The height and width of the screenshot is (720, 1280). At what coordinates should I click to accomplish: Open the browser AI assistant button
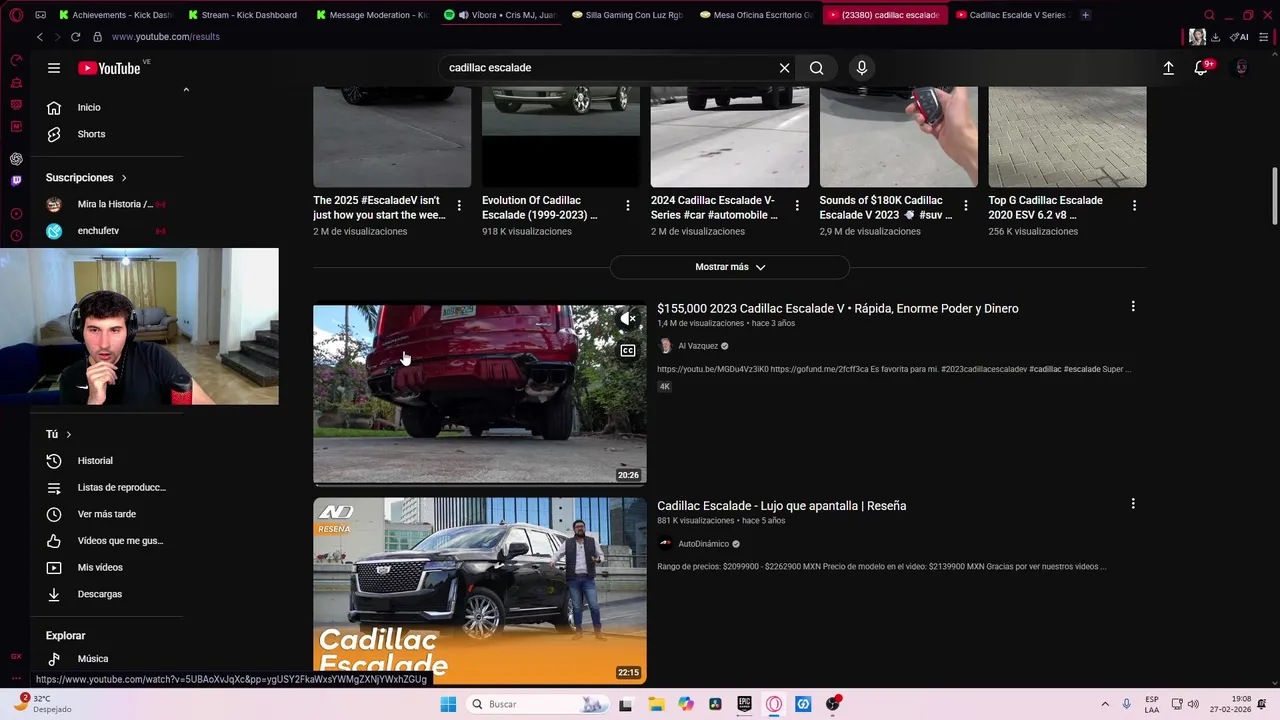tap(1239, 37)
